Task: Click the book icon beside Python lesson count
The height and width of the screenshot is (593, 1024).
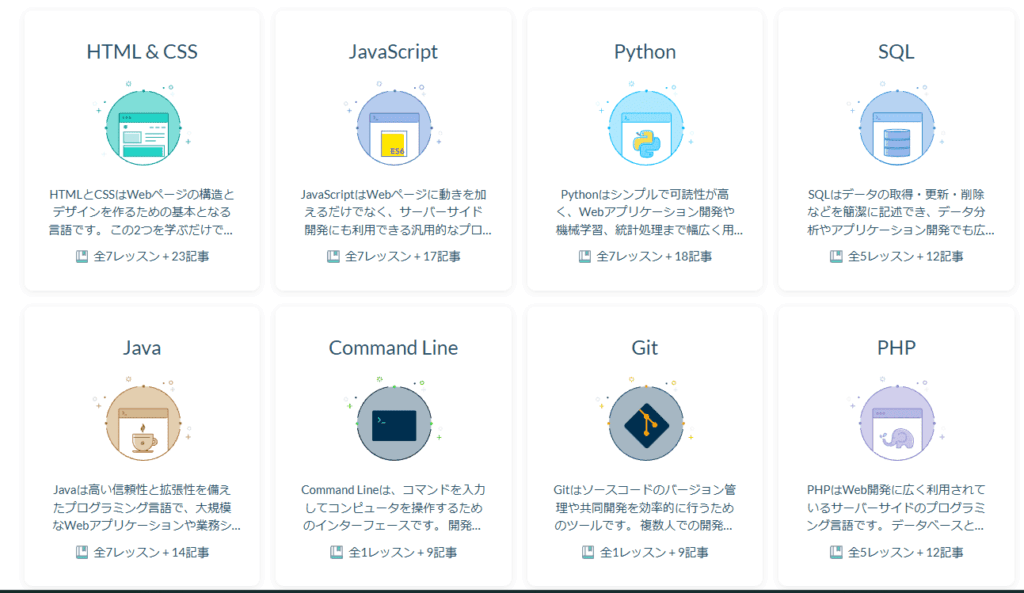Action: click(x=584, y=258)
